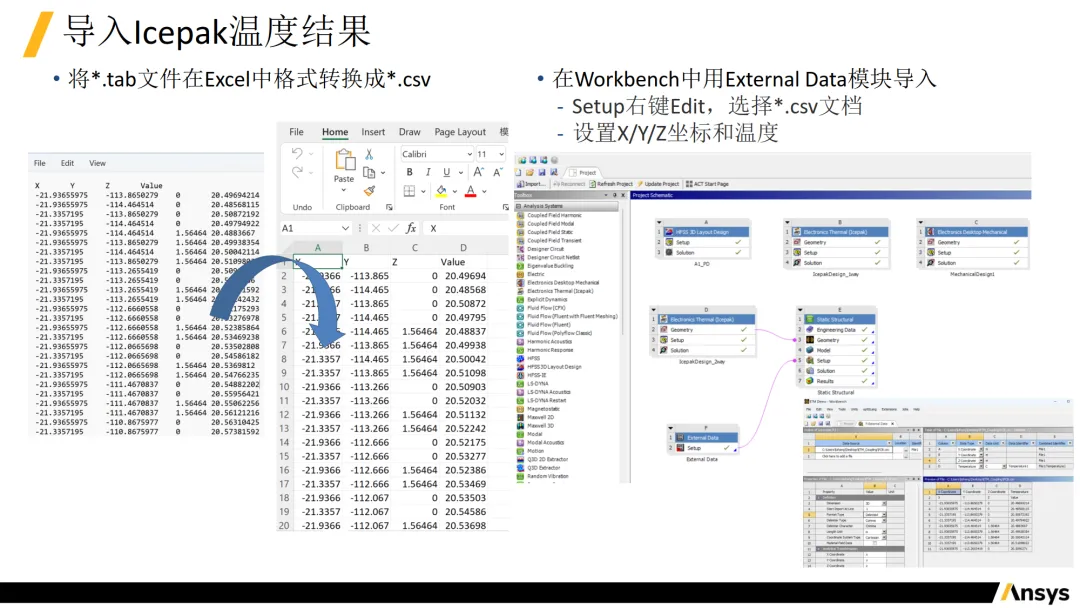1080x608 pixels.
Task: Switch to the Excel Page Layout tab
Action: point(460,132)
